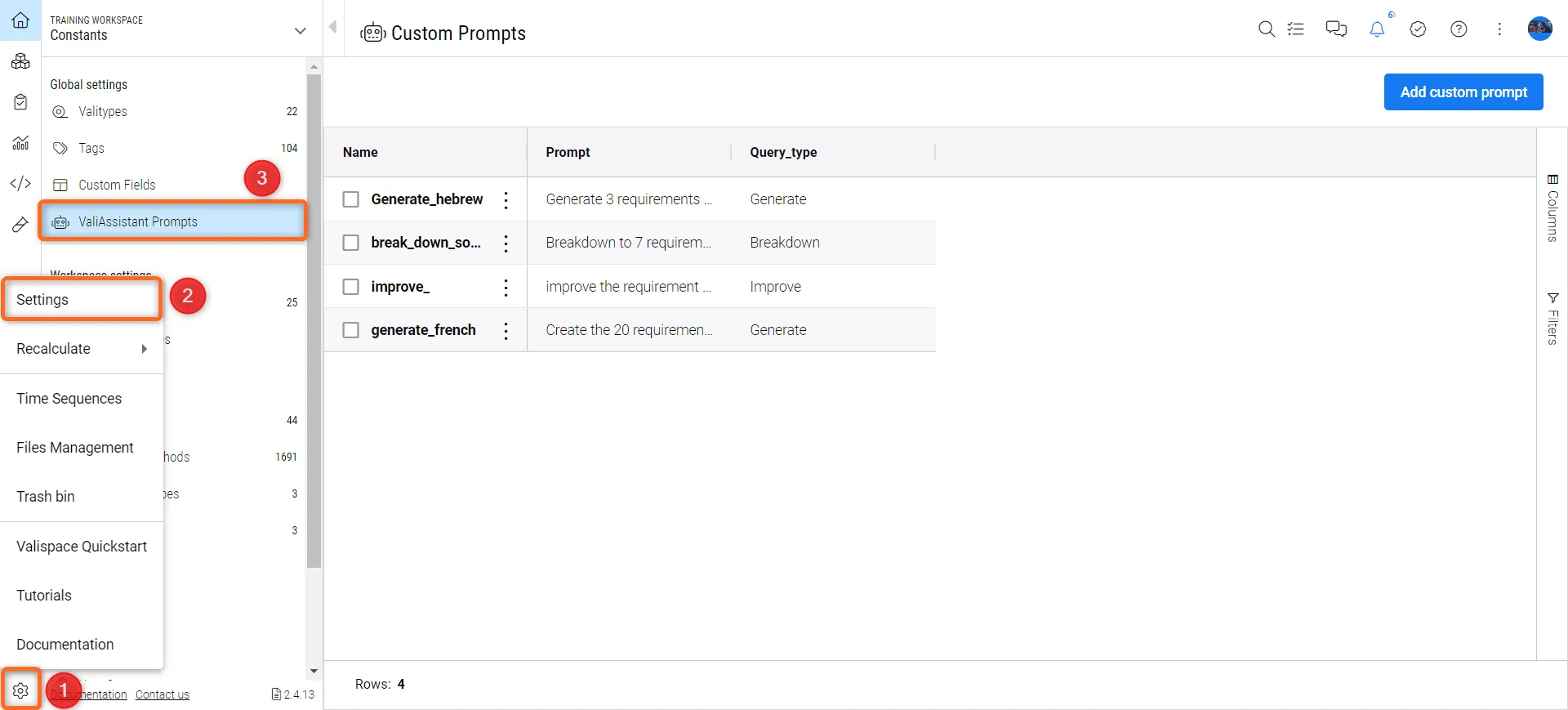
Task: Open the chat comments icon
Action: pos(1336,29)
